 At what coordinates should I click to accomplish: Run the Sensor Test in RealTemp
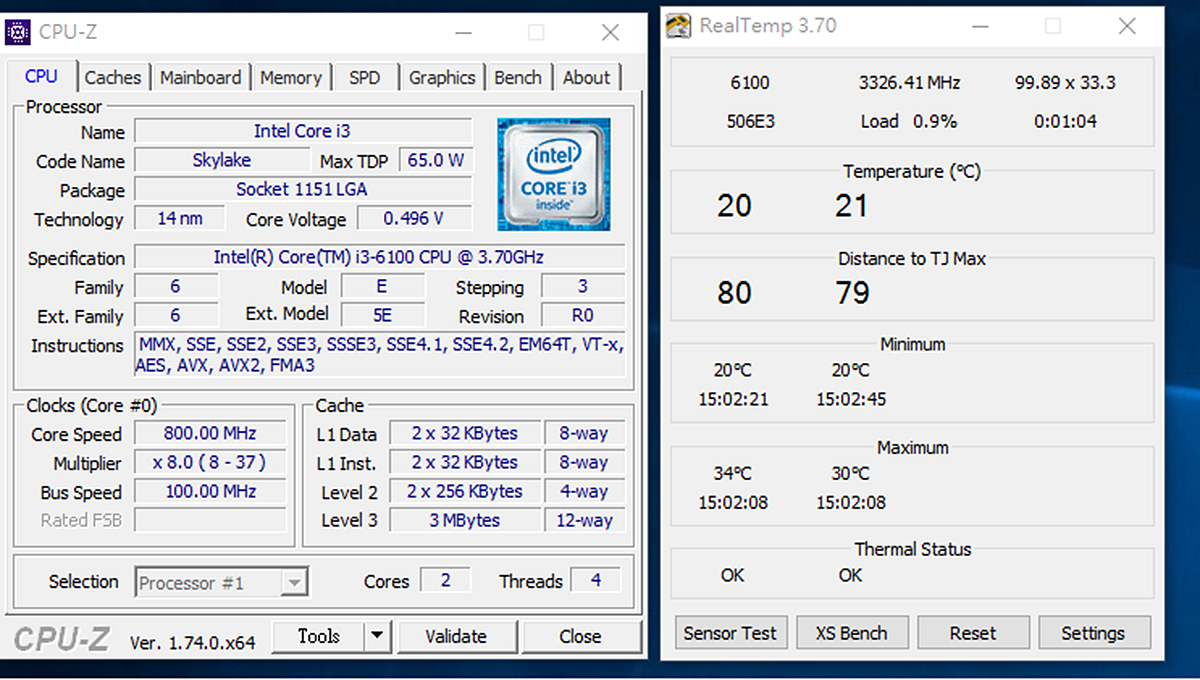tap(731, 633)
